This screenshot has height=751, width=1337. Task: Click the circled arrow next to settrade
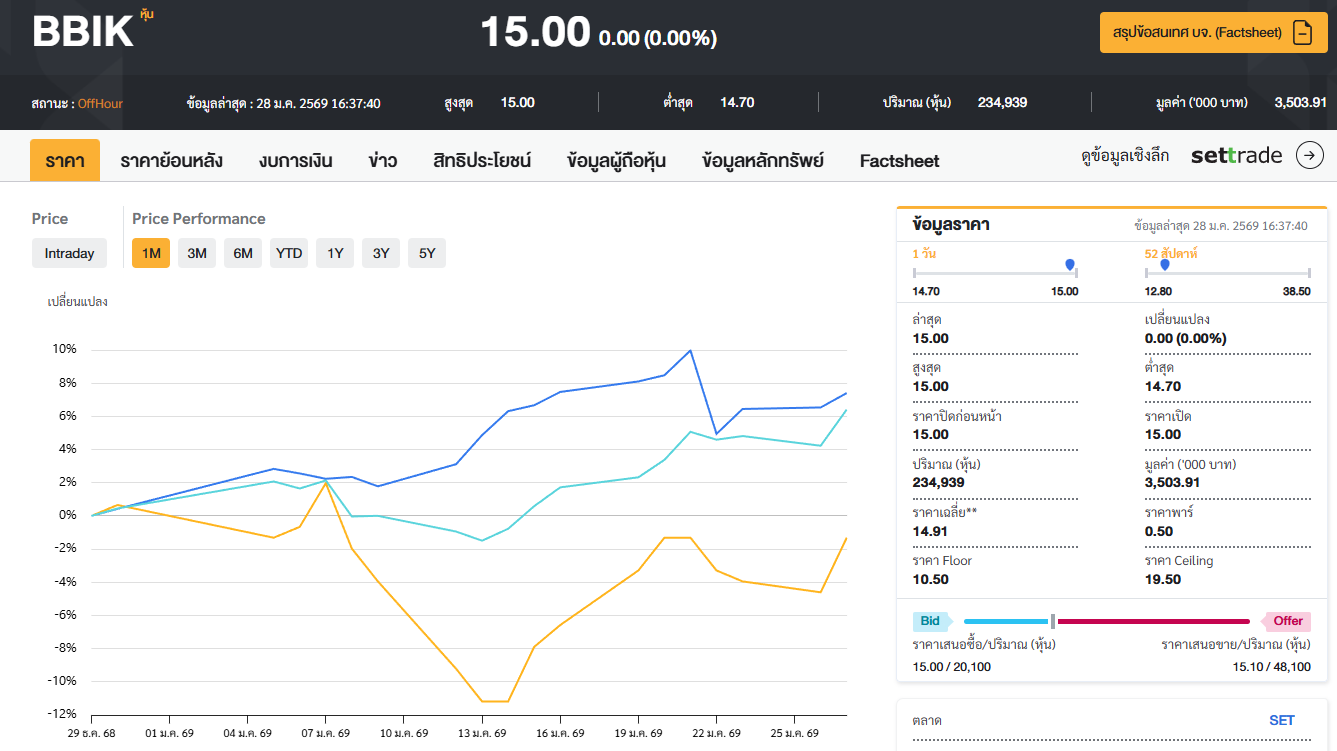coord(1309,155)
